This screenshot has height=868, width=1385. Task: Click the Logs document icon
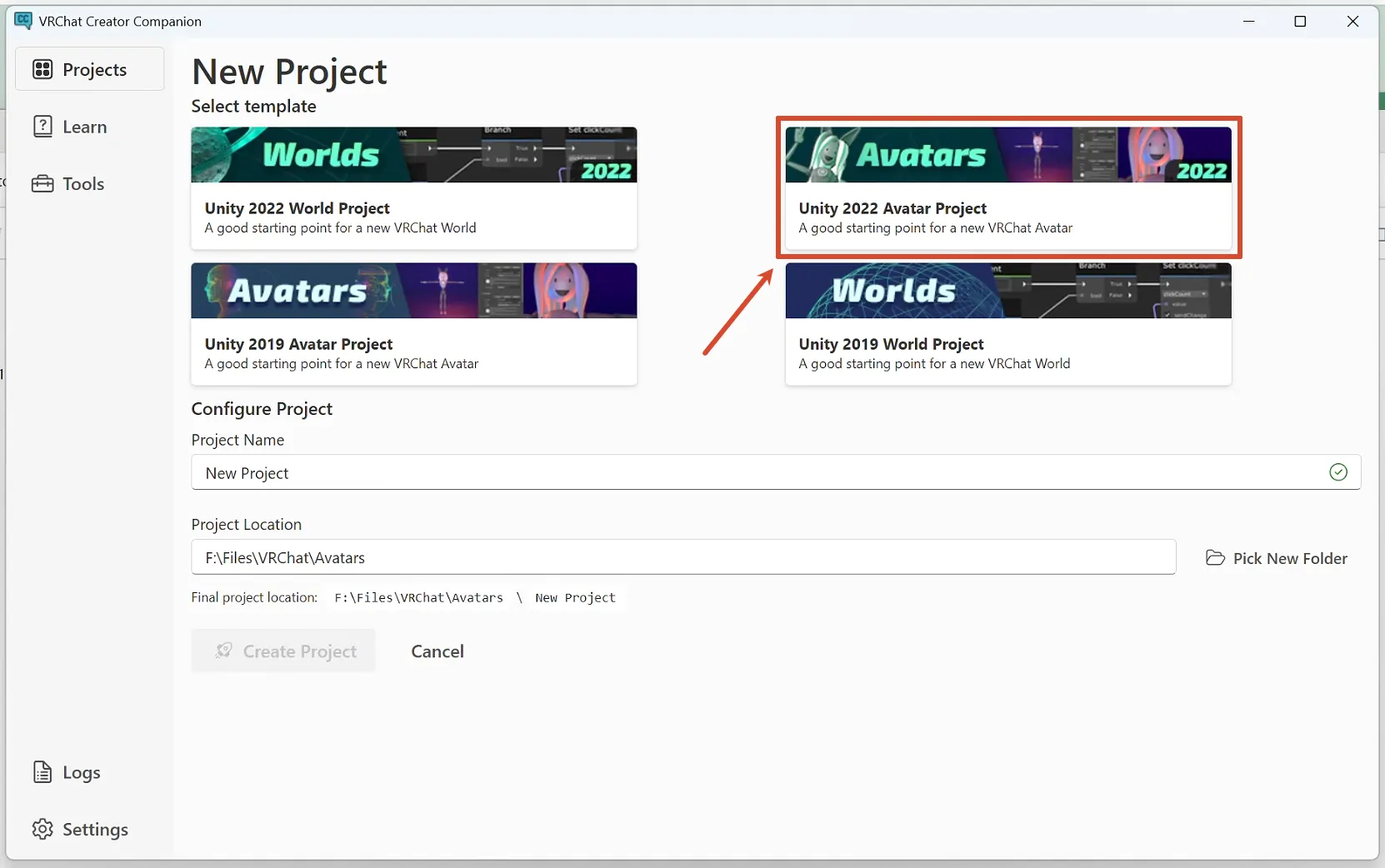(x=42, y=772)
